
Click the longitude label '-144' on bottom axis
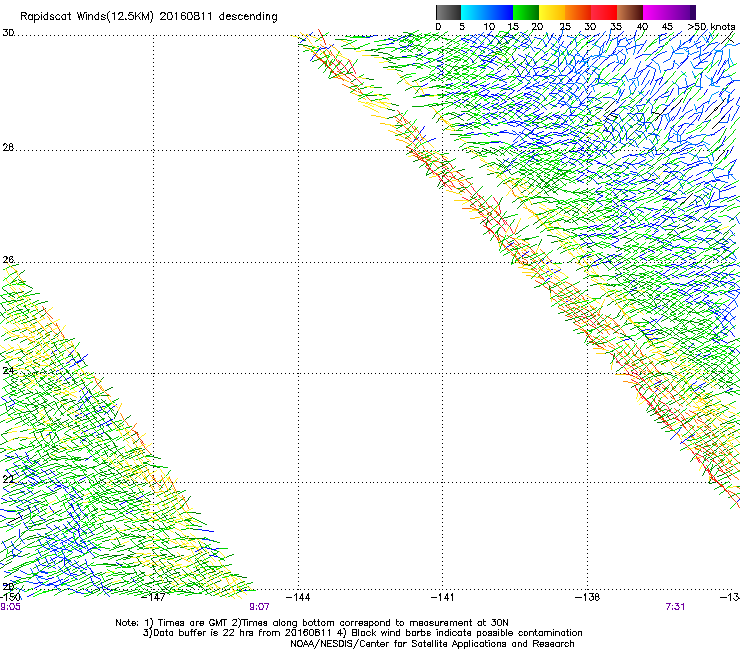pos(298,597)
